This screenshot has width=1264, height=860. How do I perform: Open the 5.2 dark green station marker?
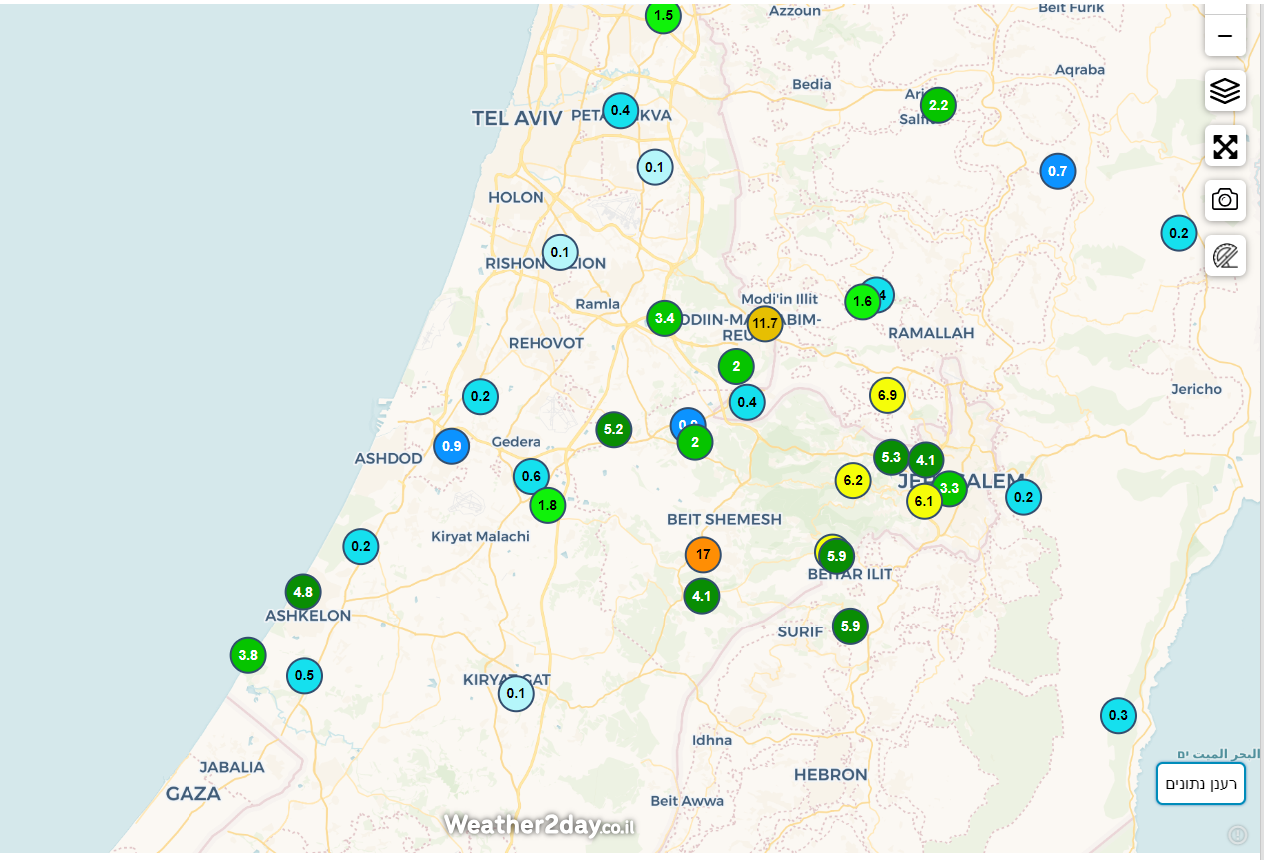tap(613, 430)
